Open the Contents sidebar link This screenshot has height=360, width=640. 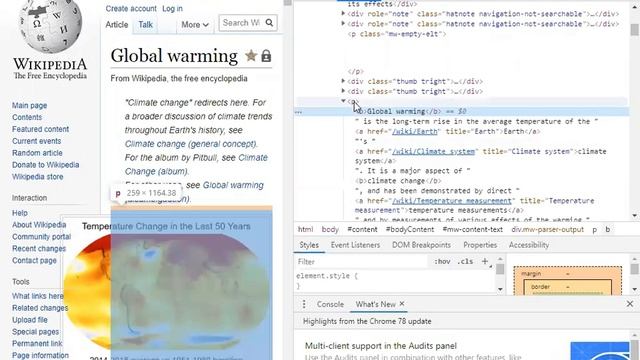[27, 117]
